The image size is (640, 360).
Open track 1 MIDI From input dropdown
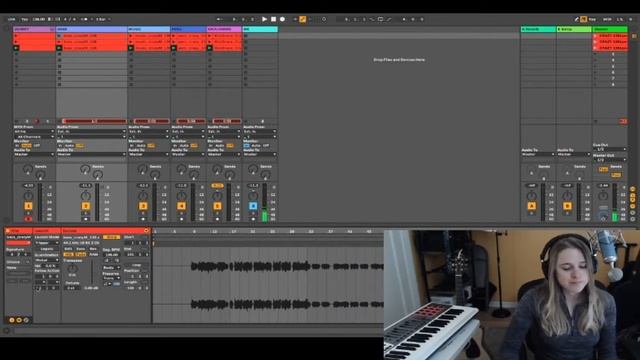tap(34, 131)
